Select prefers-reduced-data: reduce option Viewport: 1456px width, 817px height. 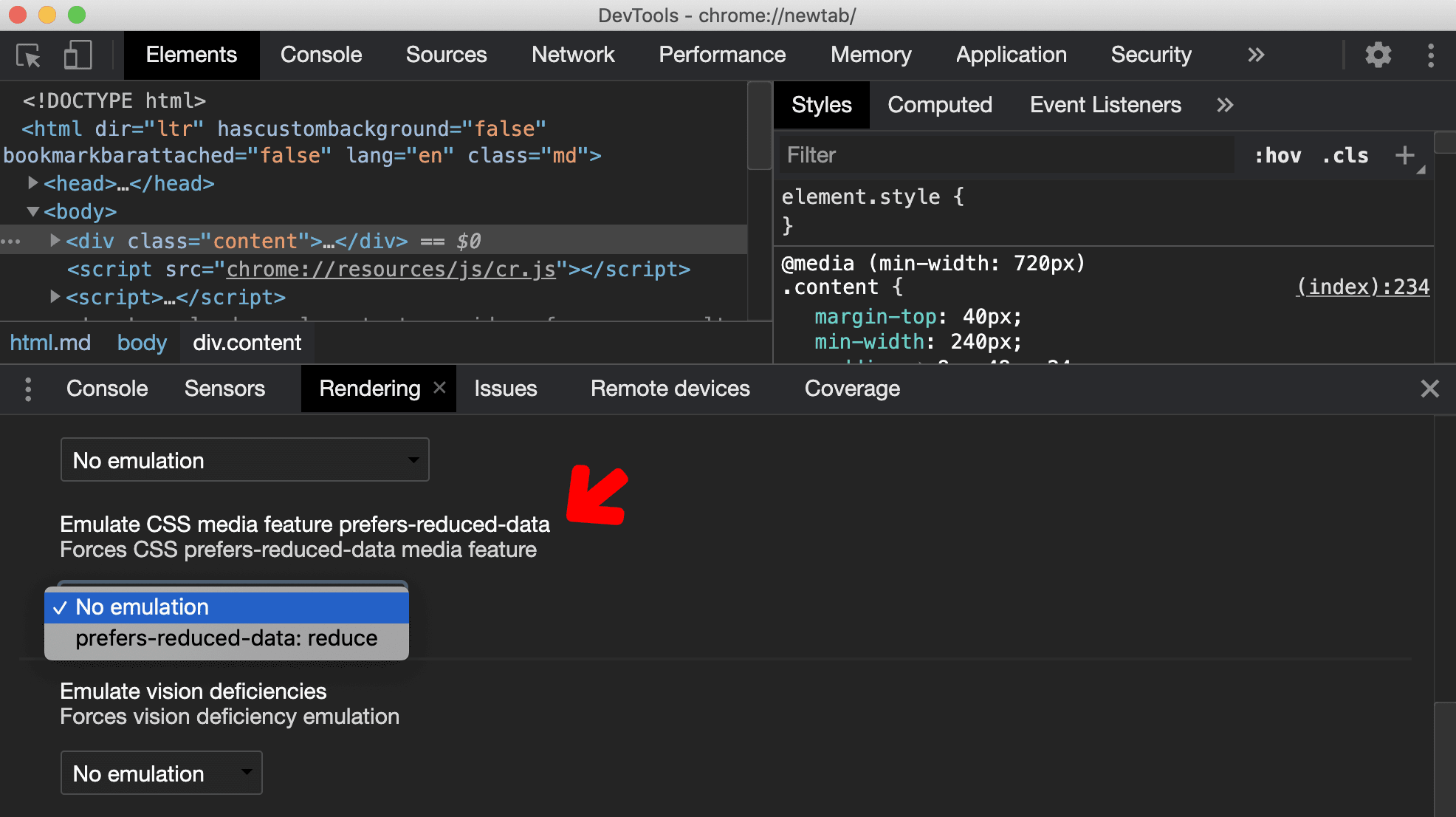pos(225,638)
